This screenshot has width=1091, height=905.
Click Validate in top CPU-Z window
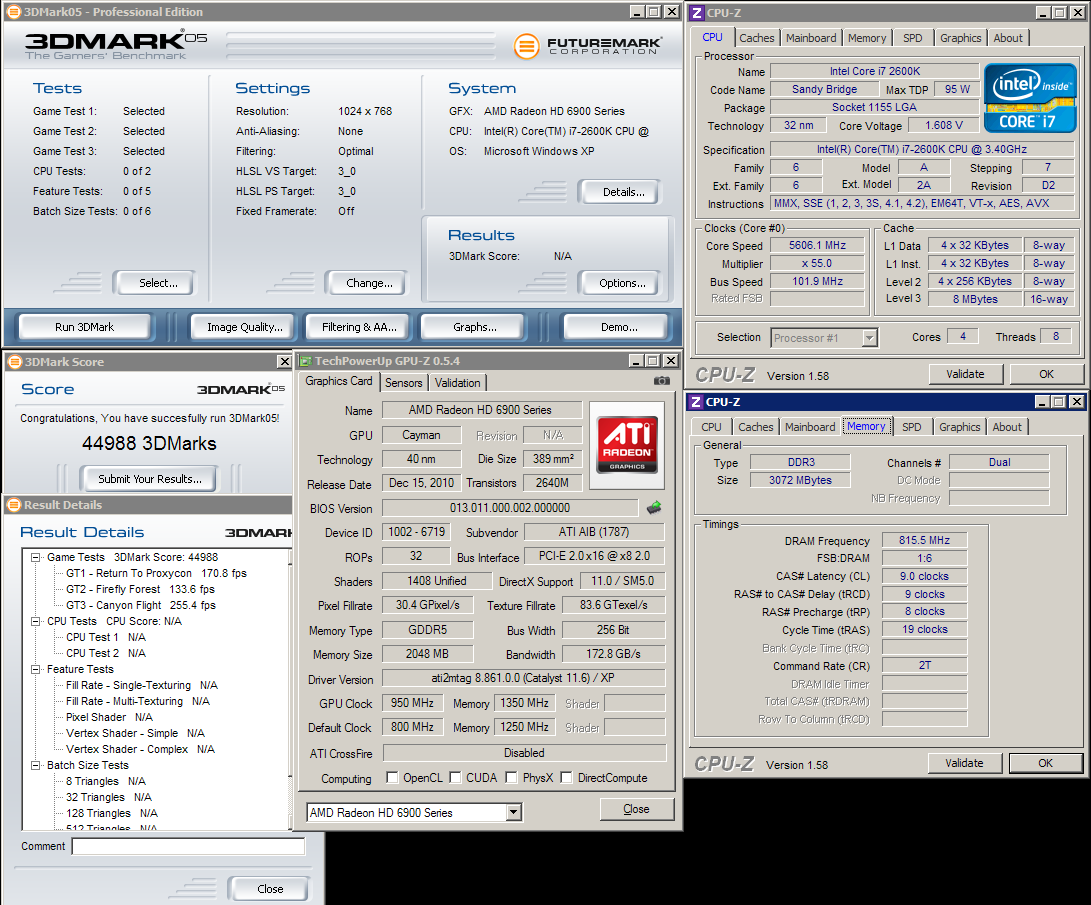pyautogui.click(x=965, y=374)
